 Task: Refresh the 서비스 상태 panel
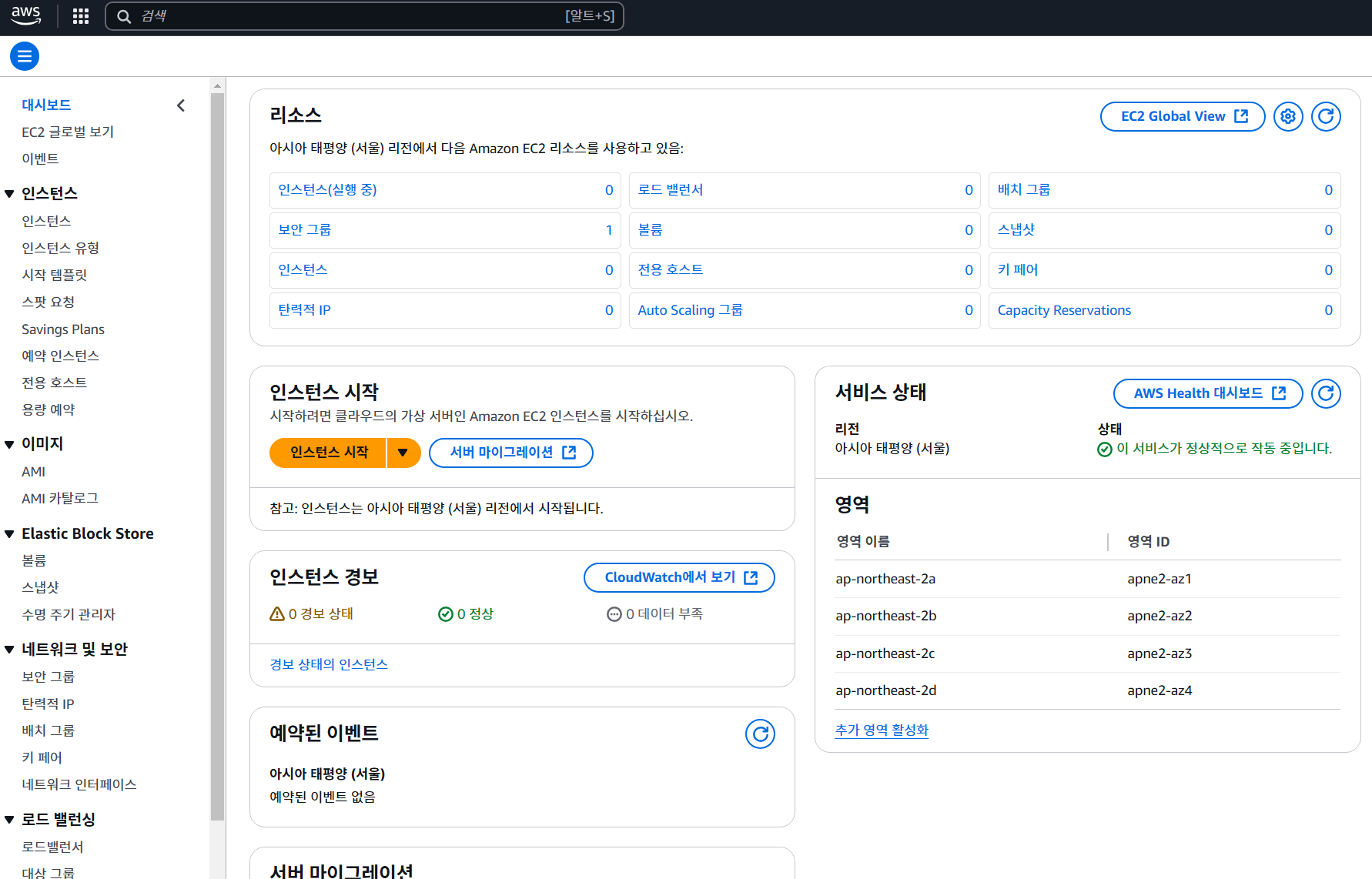(1326, 393)
